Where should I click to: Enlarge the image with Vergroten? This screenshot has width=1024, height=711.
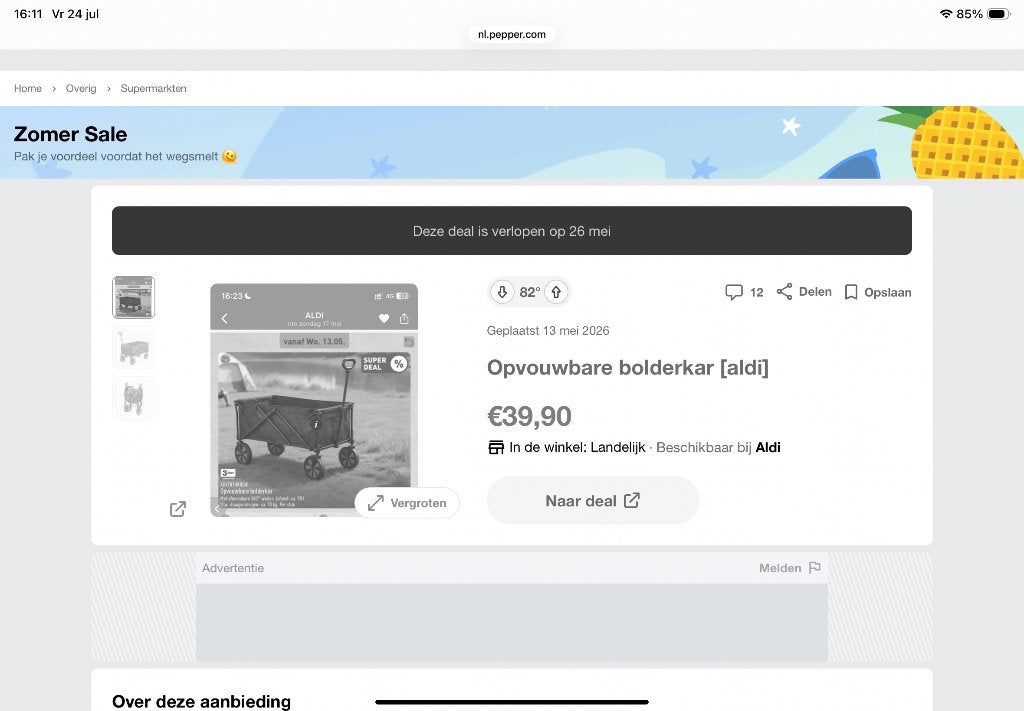pos(407,503)
